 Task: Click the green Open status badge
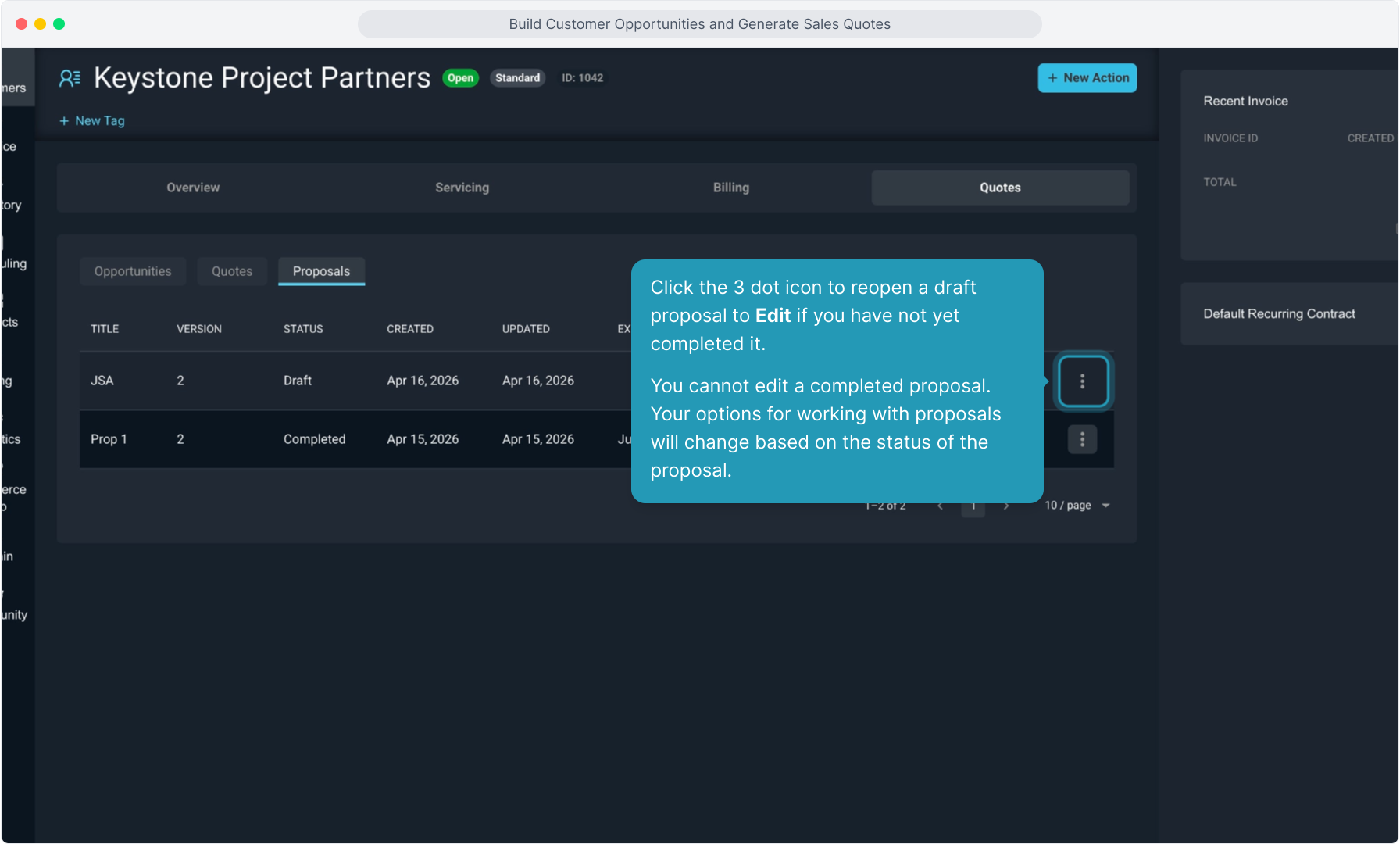pos(460,78)
